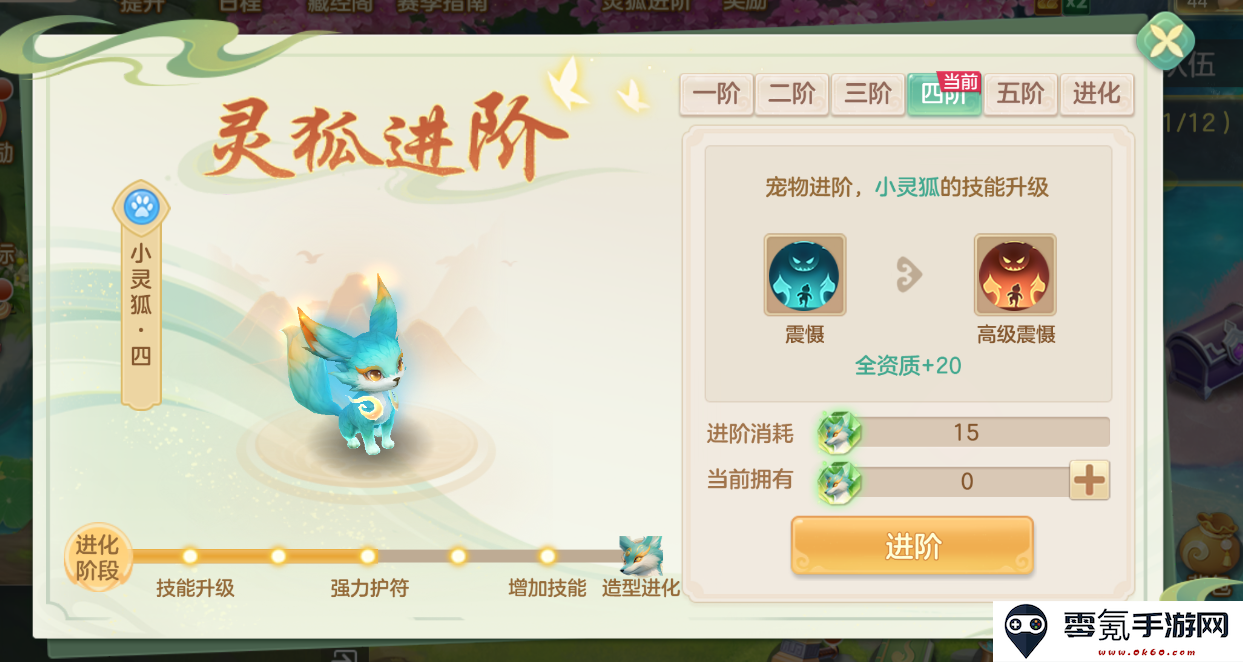Click the fox token icon beside 进阶消耗
1243x662 pixels.
click(x=839, y=433)
